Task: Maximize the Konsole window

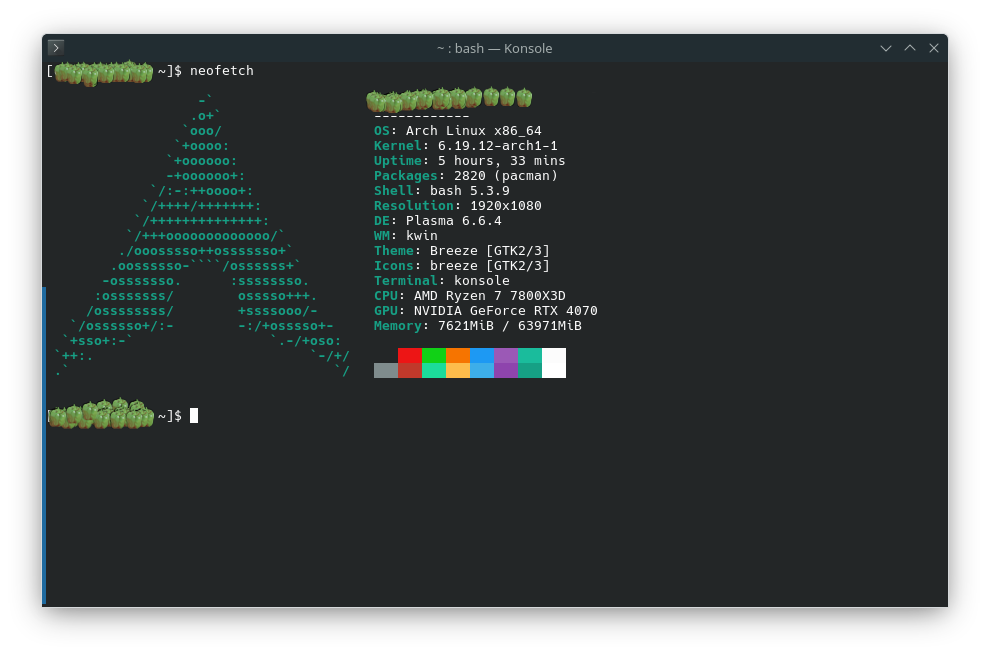Action: tap(910, 49)
